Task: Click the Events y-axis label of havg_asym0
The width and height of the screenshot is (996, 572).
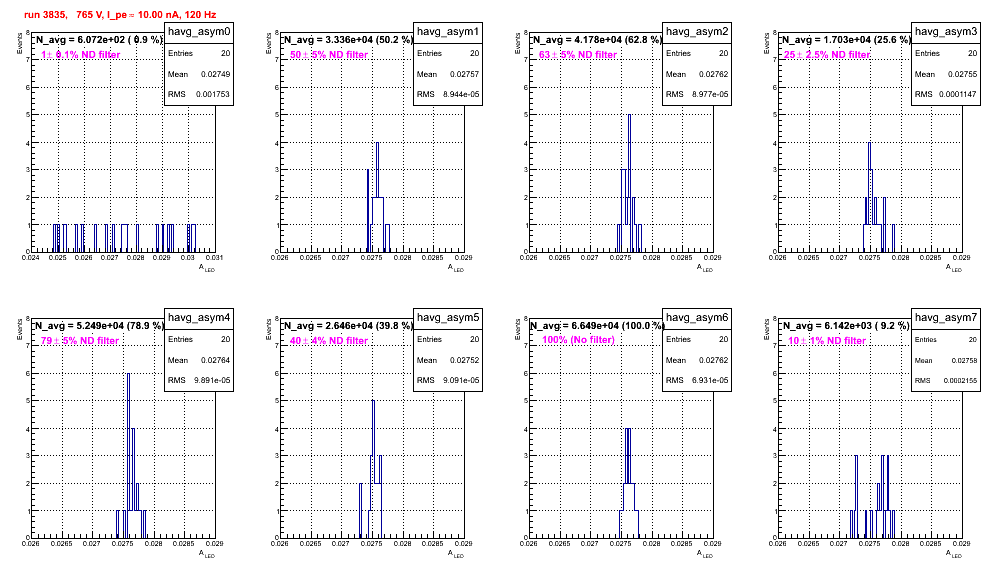Action: (x=19, y=43)
